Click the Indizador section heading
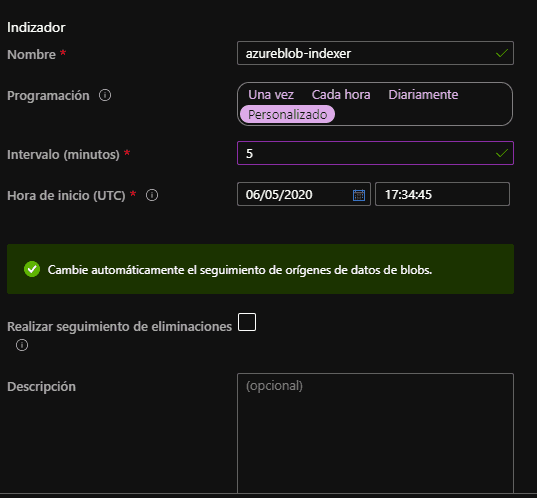Screen dimensions: 537x498 tap(36, 27)
